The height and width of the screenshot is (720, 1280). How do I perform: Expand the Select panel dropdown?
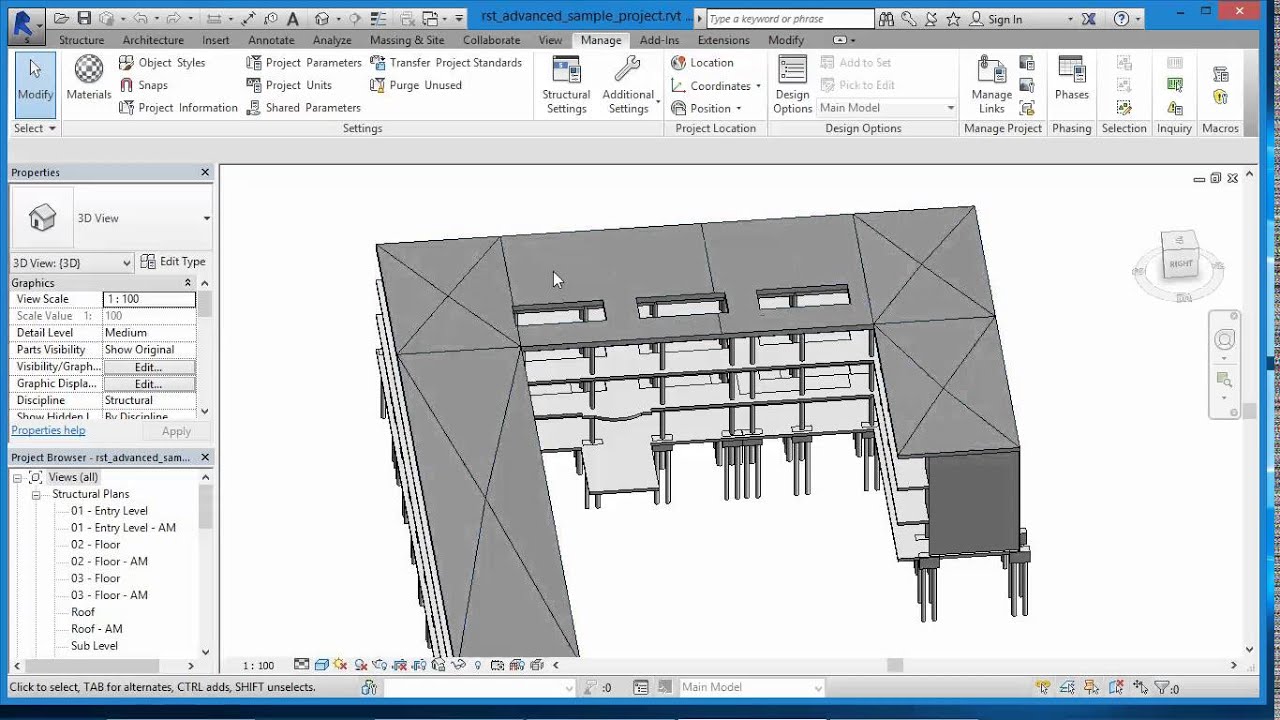pyautogui.click(x=35, y=128)
